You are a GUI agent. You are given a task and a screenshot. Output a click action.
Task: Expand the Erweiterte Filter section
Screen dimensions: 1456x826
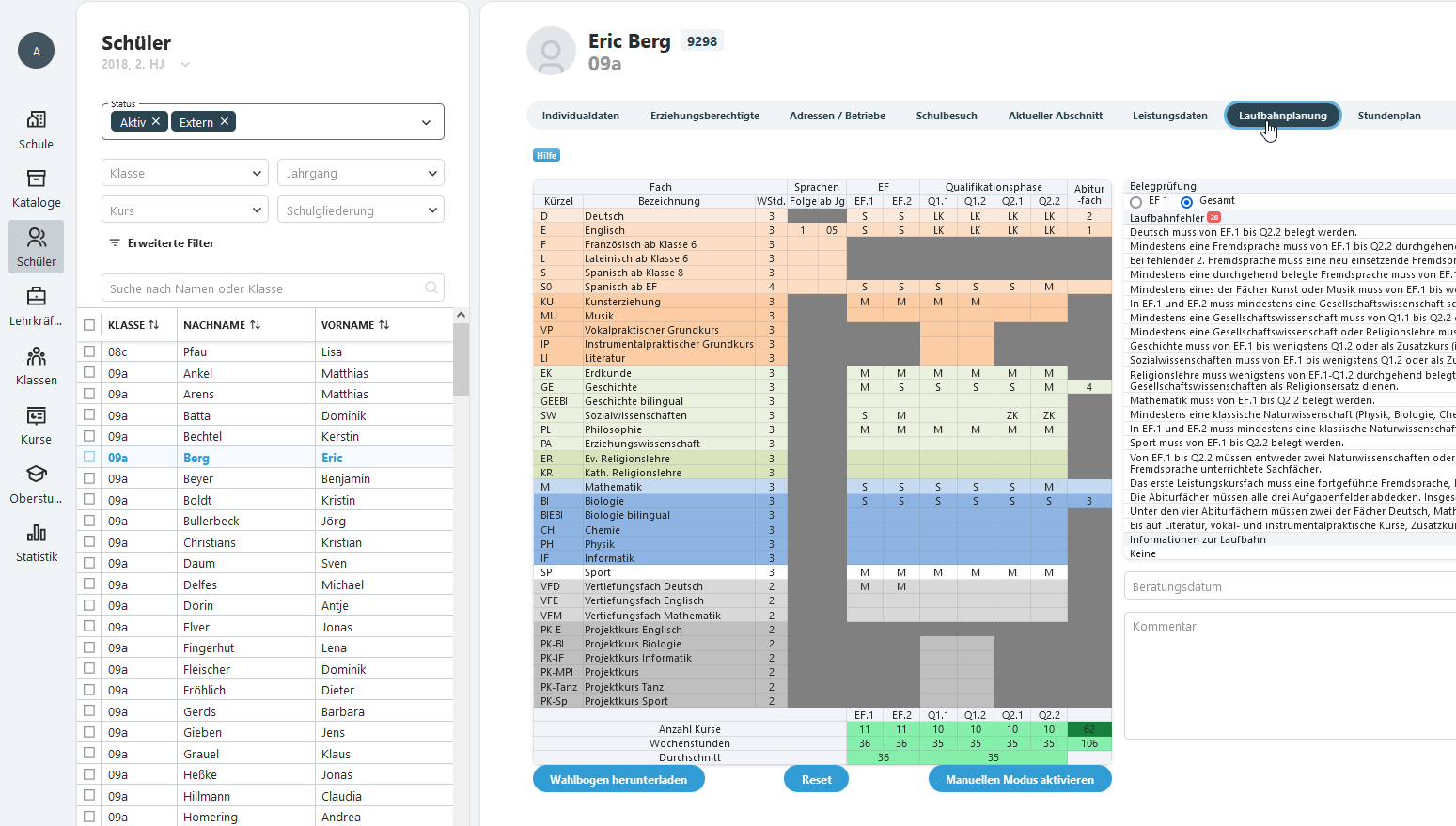click(x=162, y=243)
